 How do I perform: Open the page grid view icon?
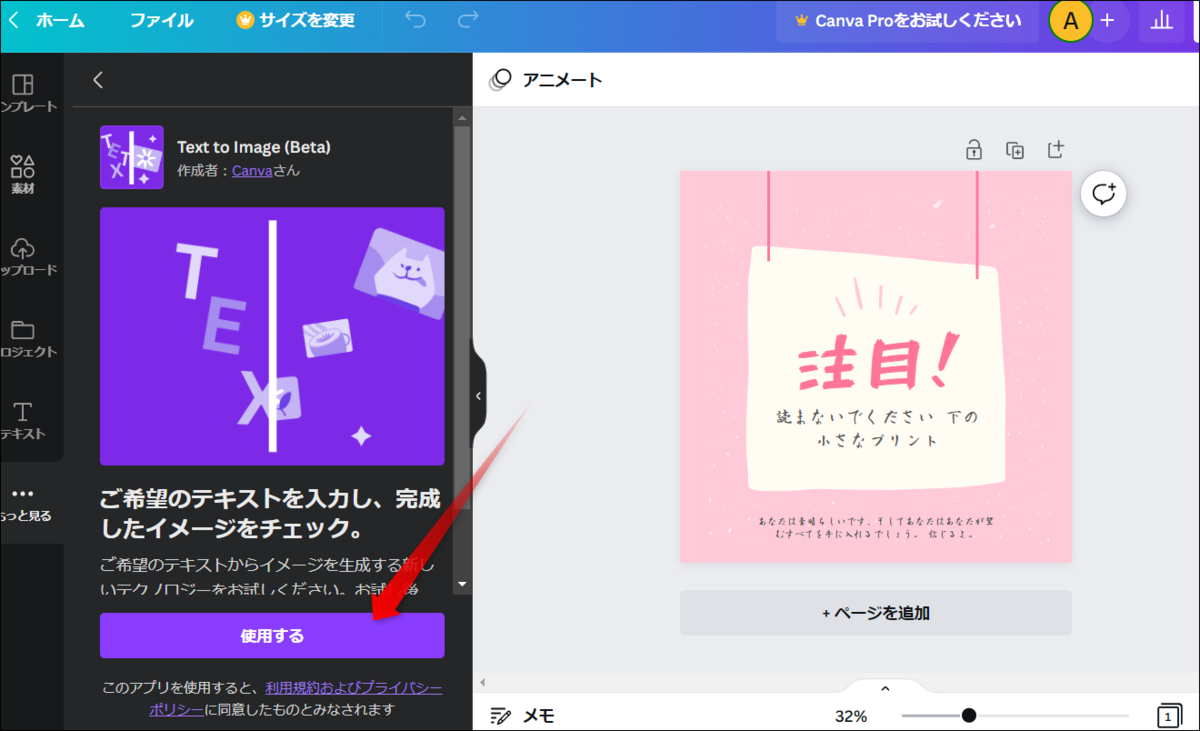coord(1168,716)
